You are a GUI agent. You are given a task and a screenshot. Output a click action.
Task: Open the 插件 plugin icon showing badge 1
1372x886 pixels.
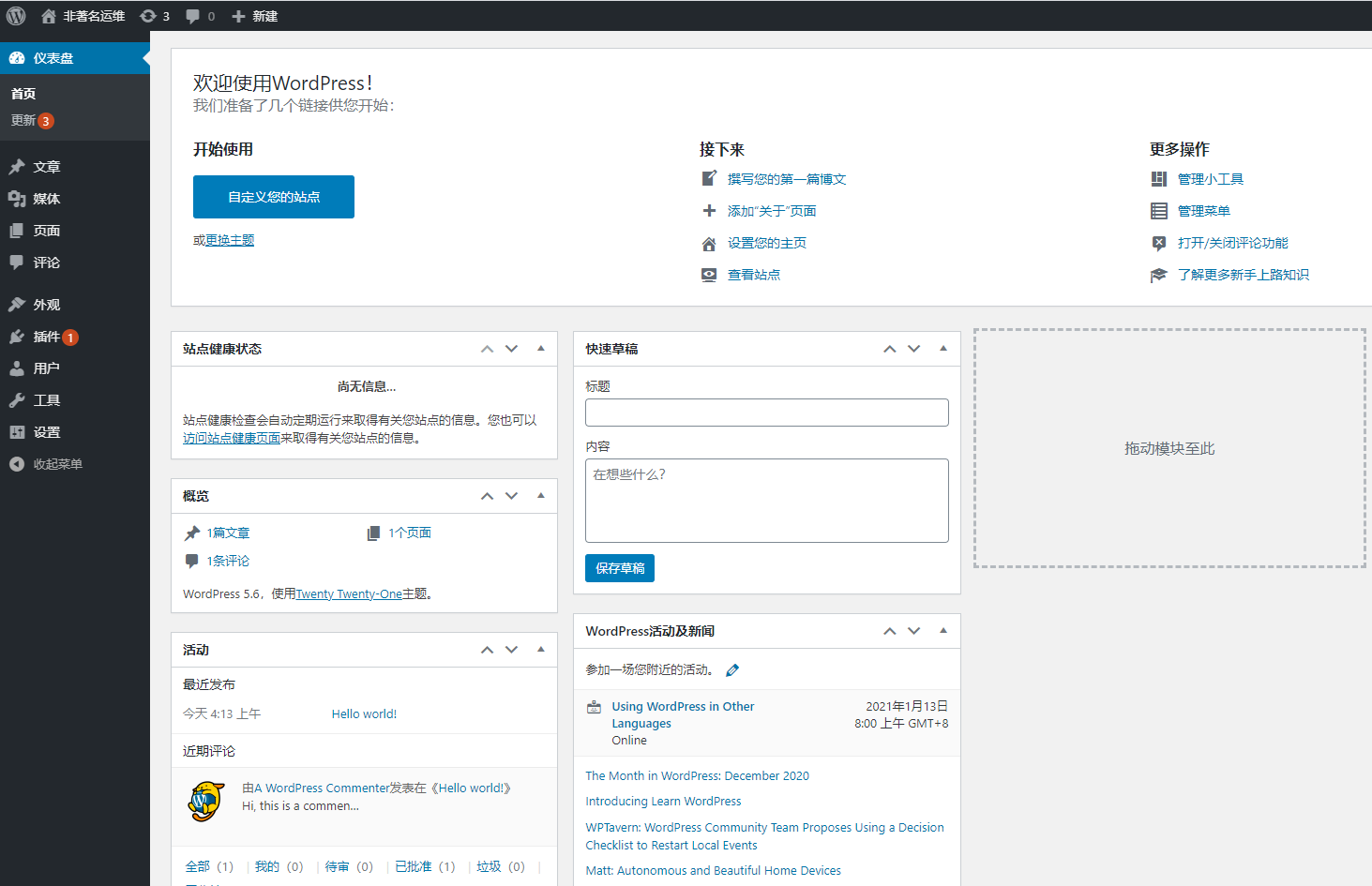[17, 336]
